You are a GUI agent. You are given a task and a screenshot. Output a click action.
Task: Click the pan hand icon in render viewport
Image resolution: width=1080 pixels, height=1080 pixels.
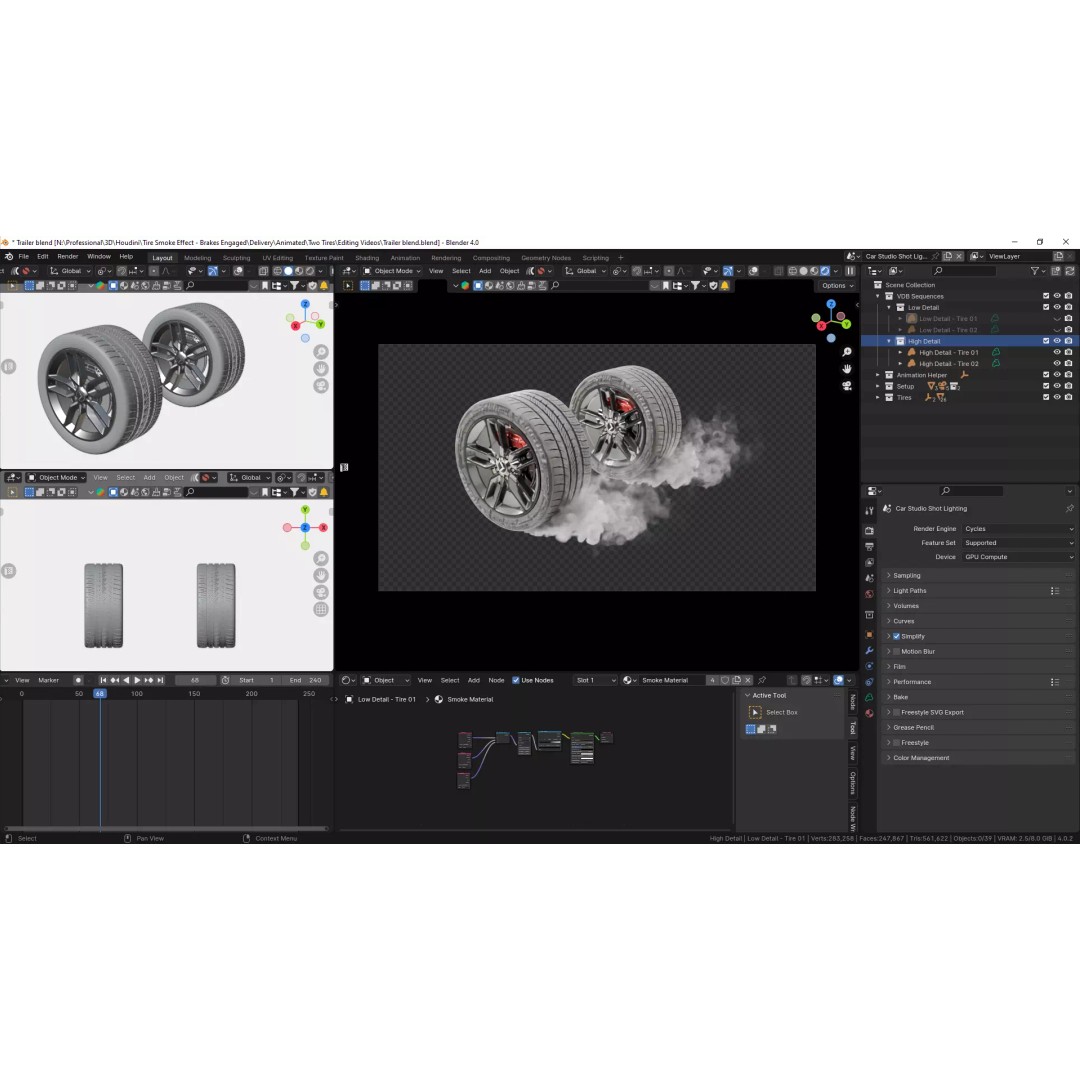click(847, 368)
